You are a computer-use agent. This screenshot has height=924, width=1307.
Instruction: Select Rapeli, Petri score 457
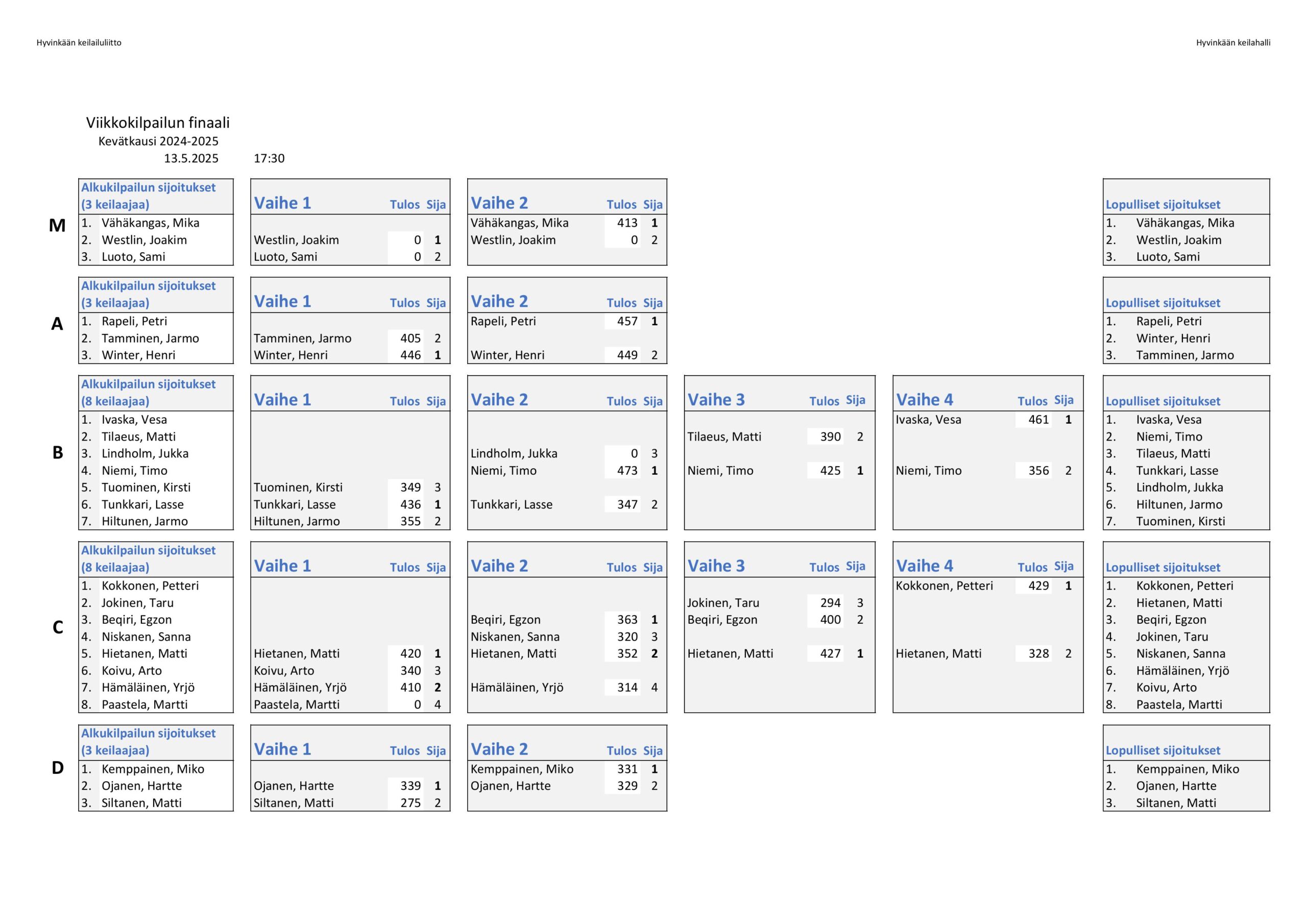pos(627,322)
